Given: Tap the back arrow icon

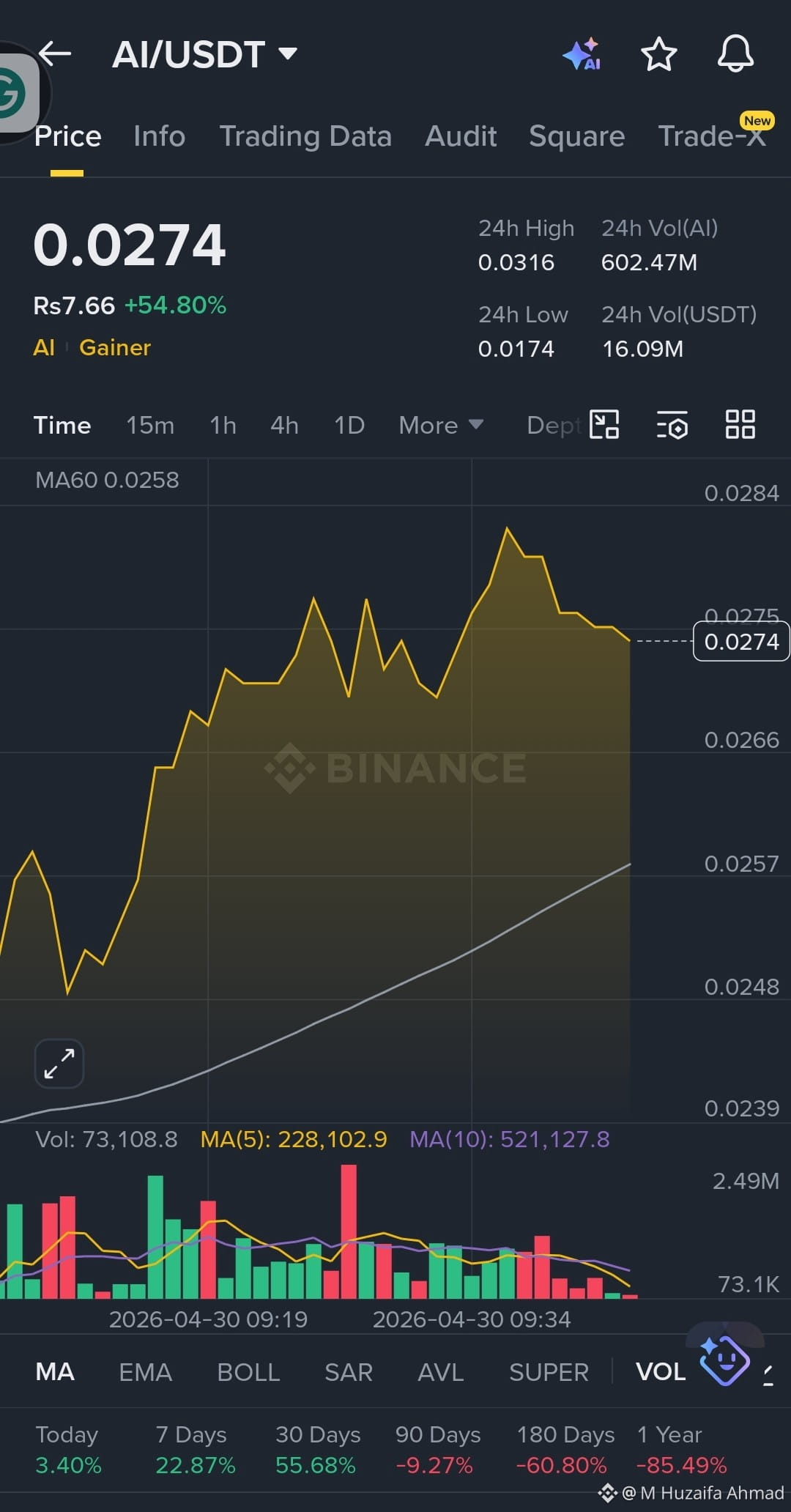Looking at the screenshot, I should (x=55, y=53).
